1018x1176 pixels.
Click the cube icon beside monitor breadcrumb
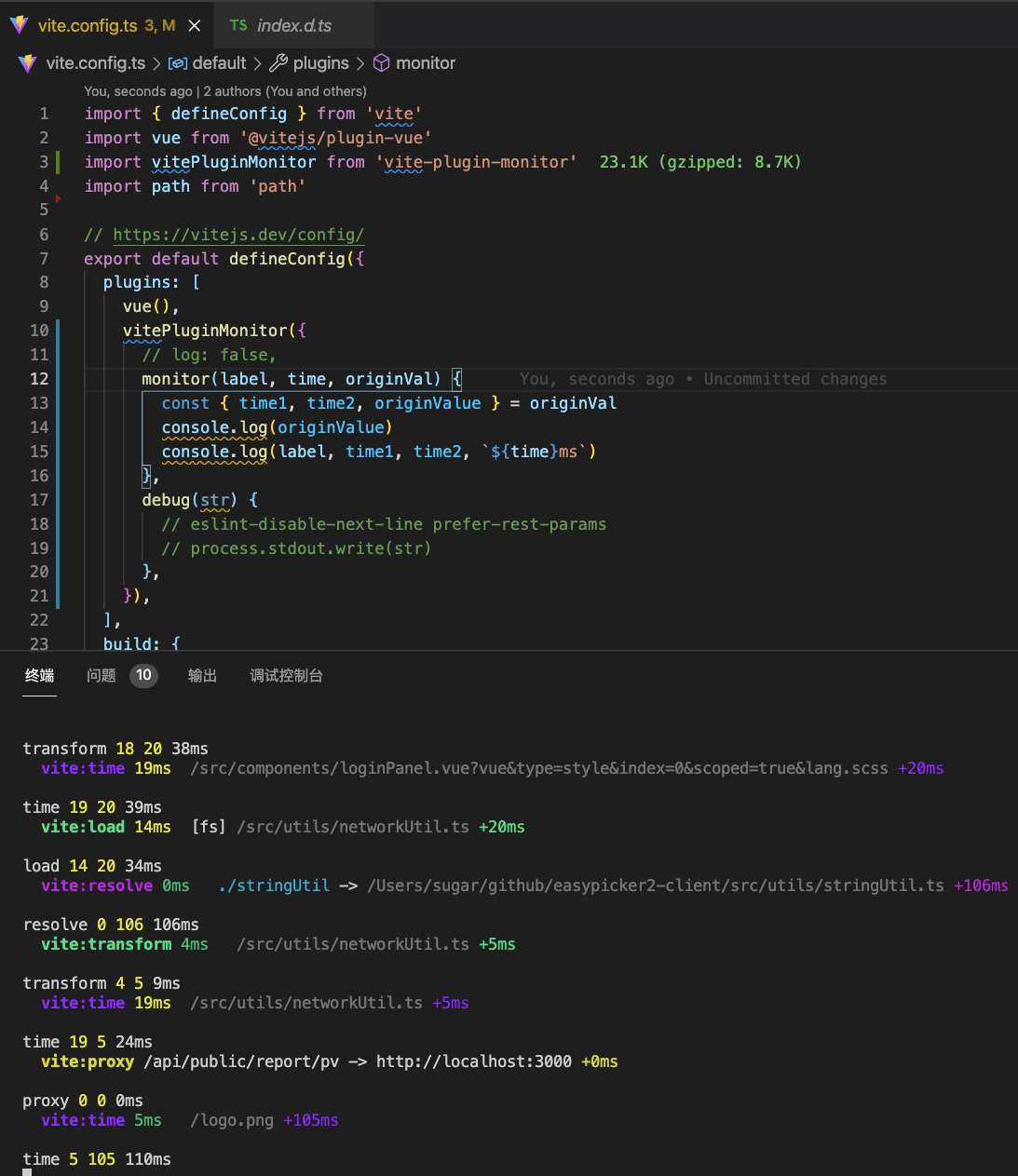coord(381,63)
